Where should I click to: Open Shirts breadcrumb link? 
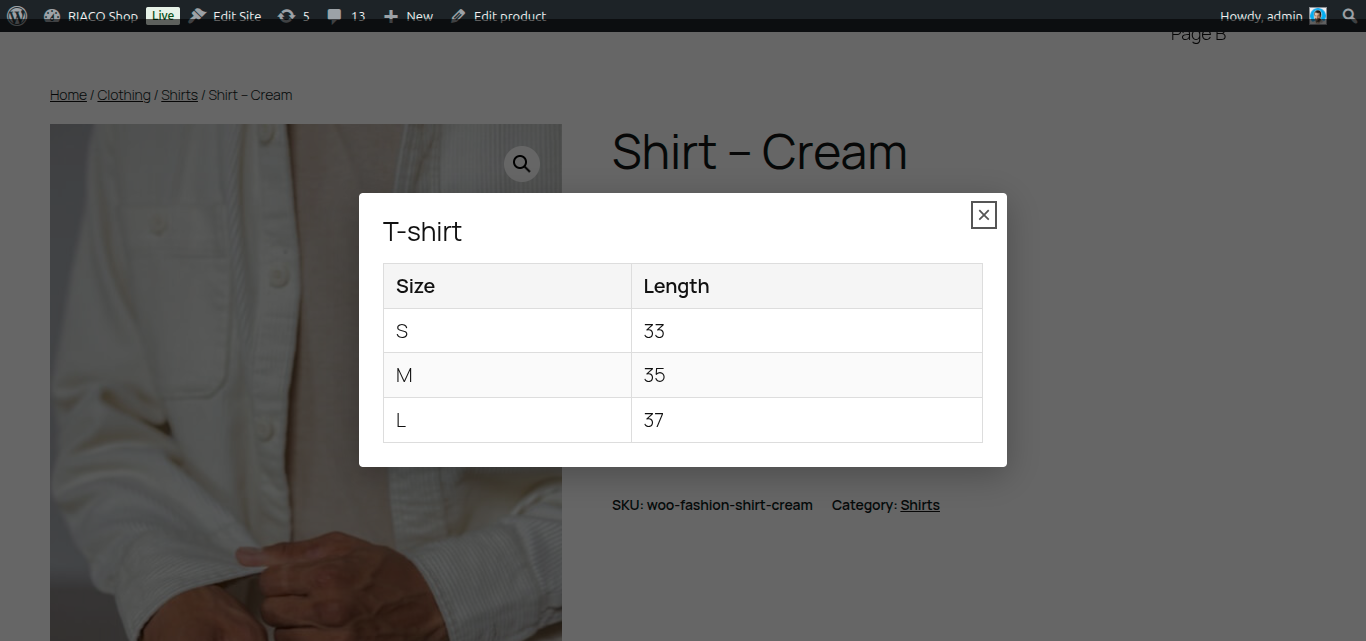coord(179,95)
